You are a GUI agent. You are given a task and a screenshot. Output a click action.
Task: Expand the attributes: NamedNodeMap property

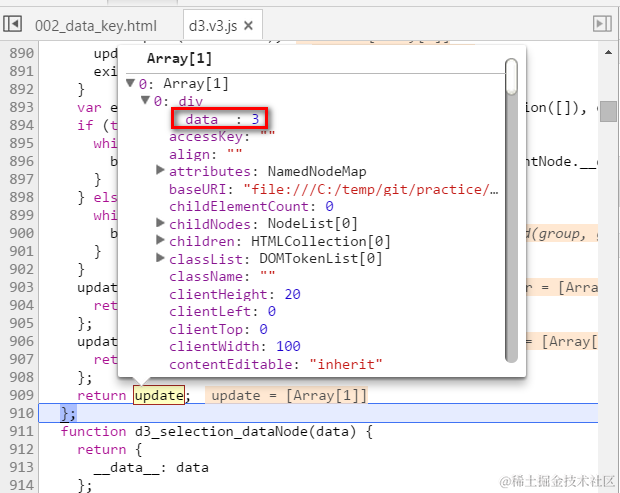point(160,170)
